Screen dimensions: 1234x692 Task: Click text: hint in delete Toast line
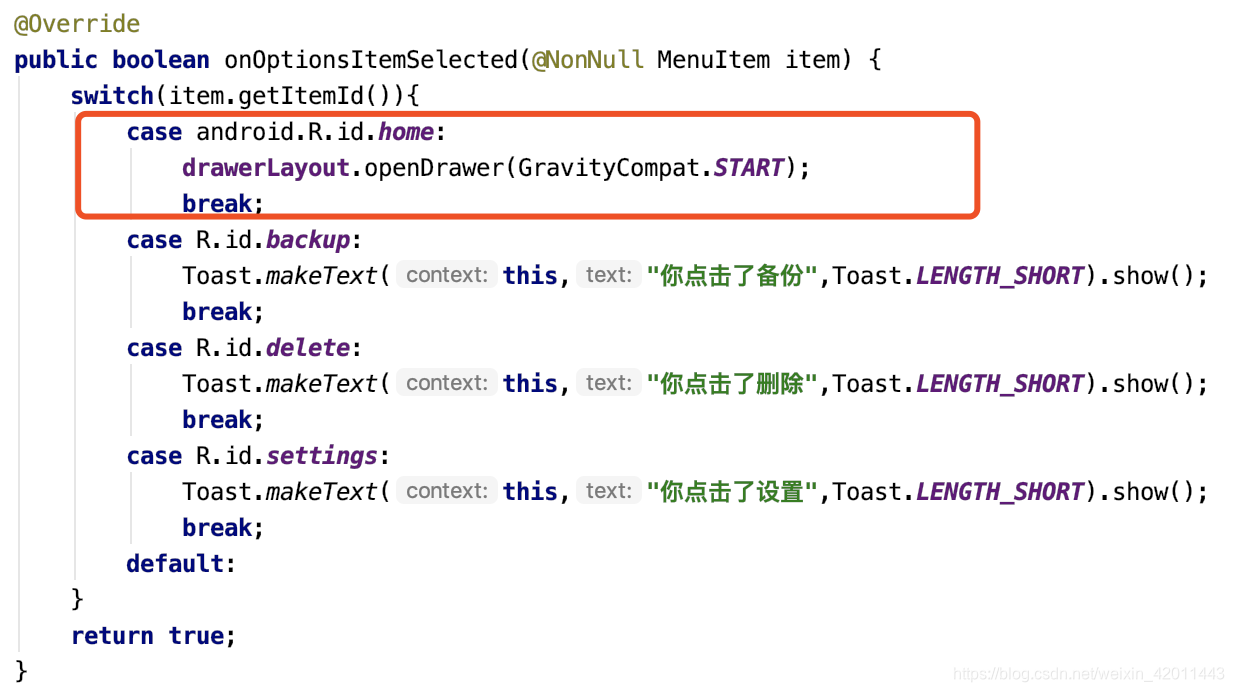[609, 384]
